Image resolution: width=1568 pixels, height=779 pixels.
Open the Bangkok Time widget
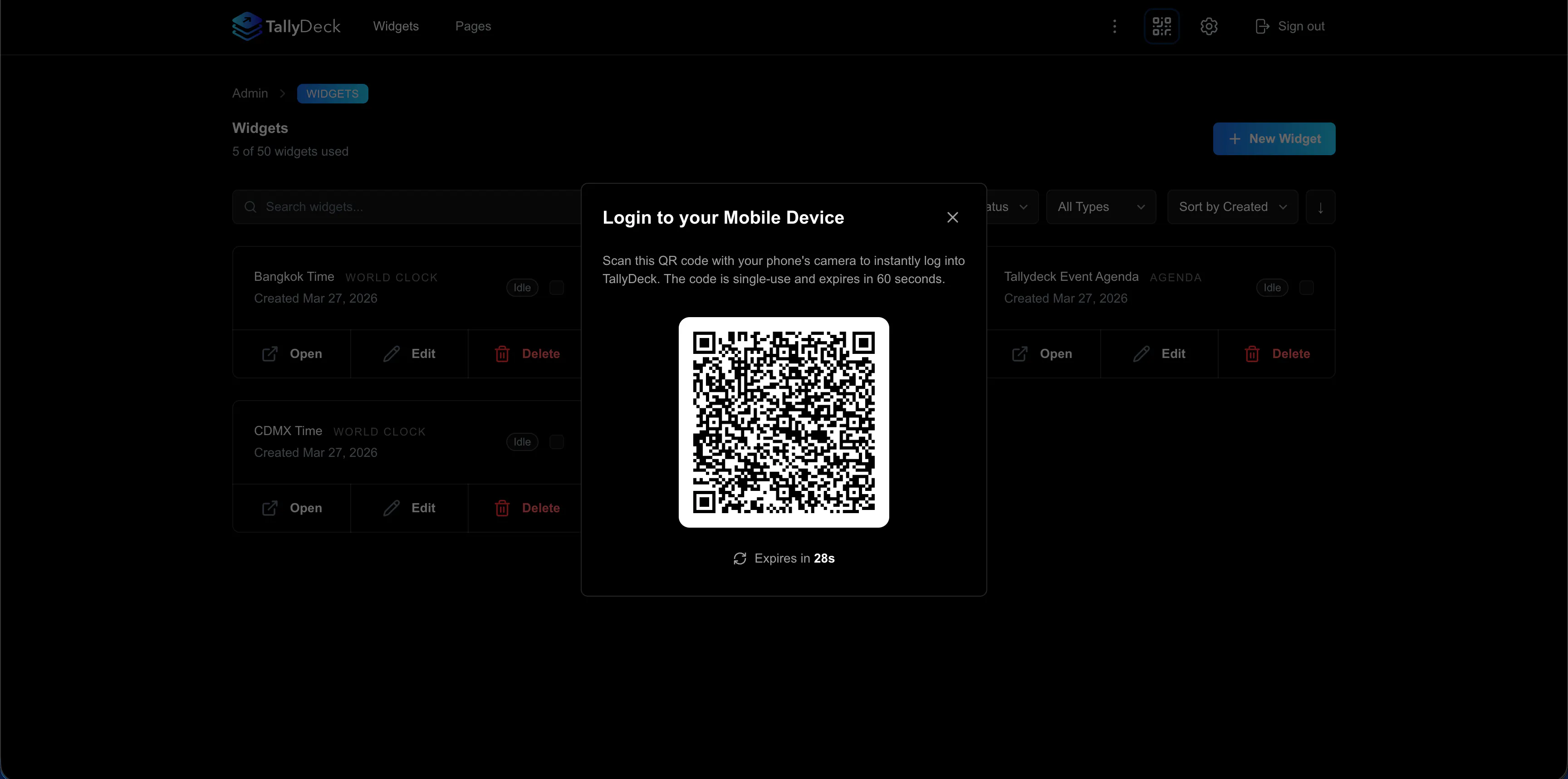pos(292,354)
